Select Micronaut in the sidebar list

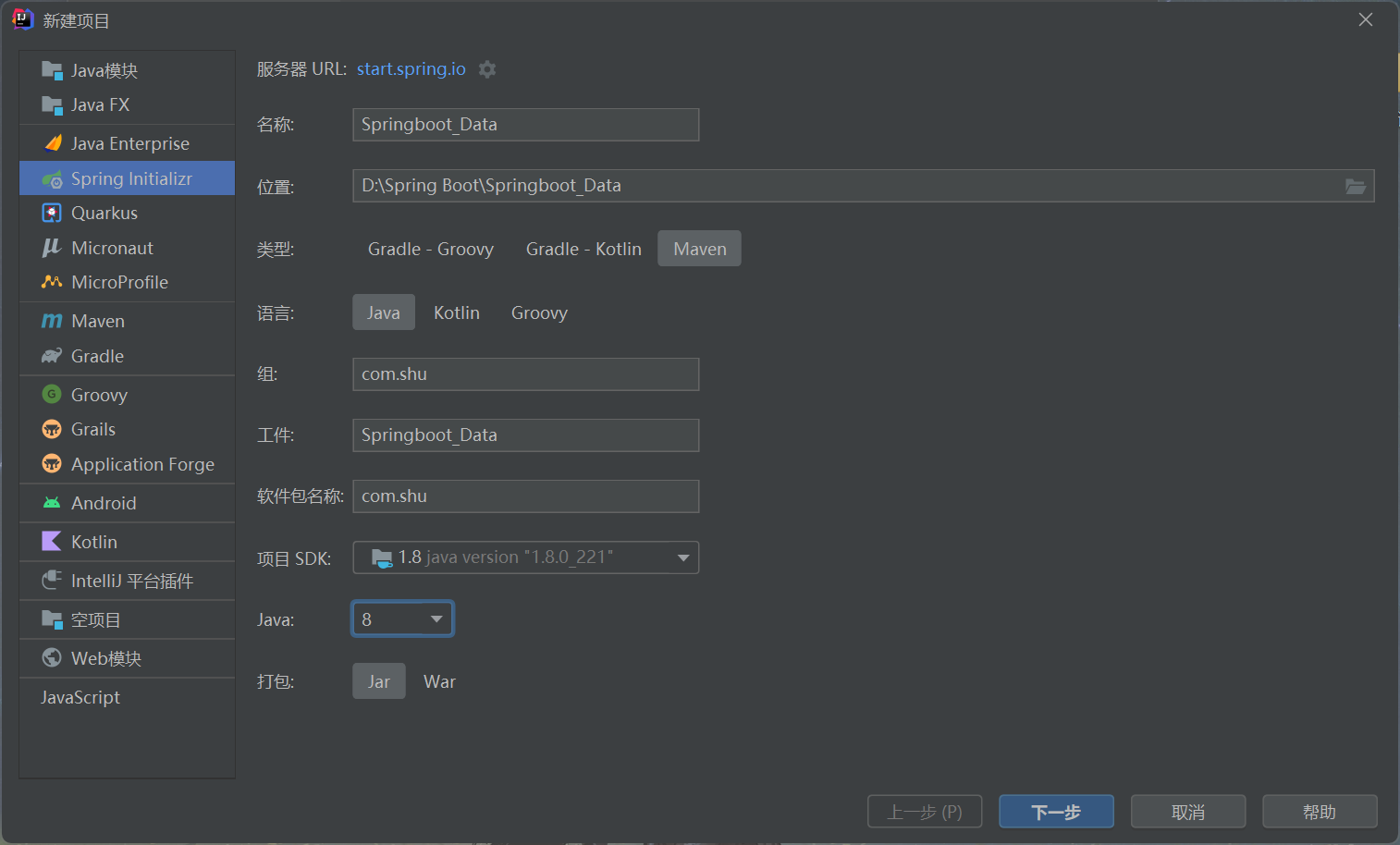(128, 248)
